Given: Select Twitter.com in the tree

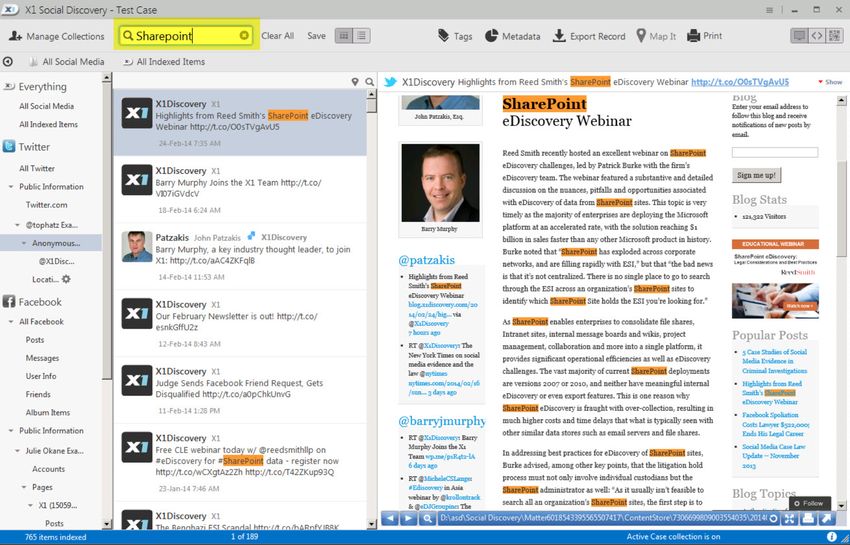Looking at the screenshot, I should click(47, 204).
